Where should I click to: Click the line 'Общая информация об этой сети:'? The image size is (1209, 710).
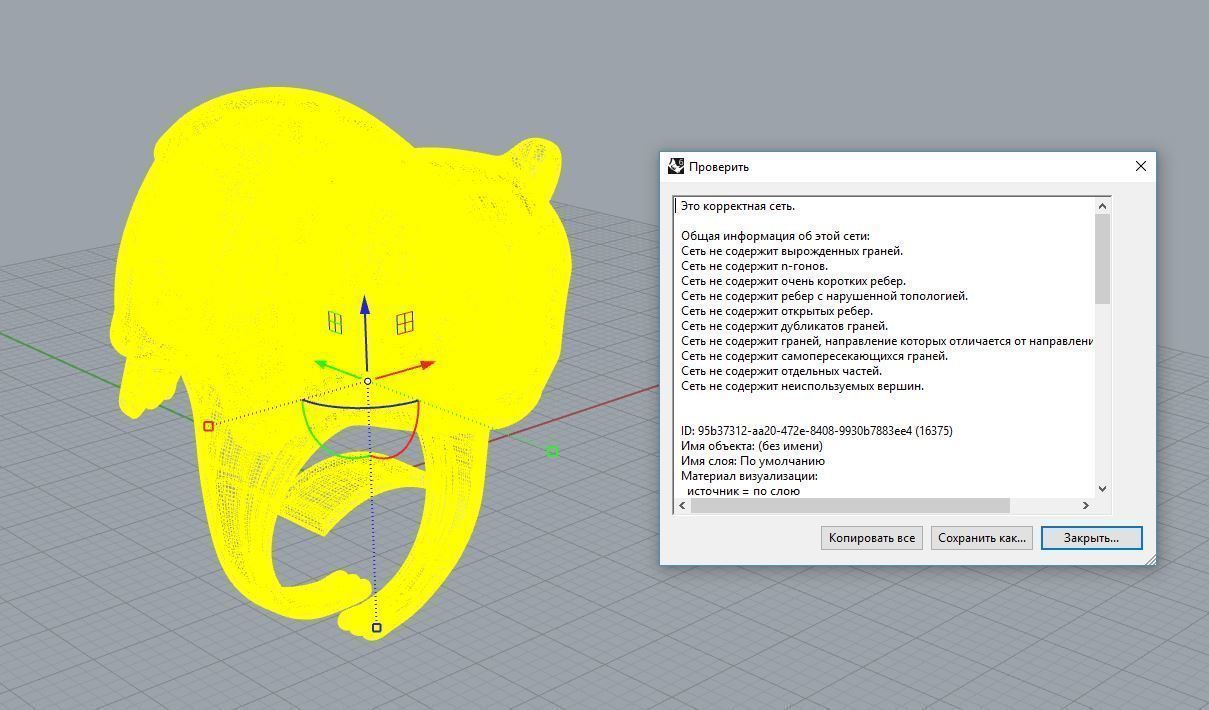[775, 236]
